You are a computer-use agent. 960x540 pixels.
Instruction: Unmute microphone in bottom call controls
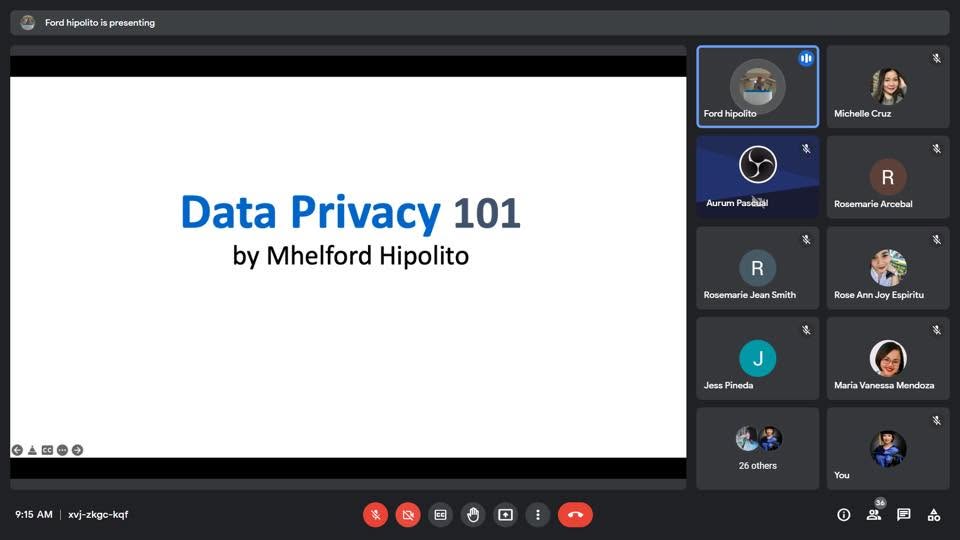(x=375, y=515)
